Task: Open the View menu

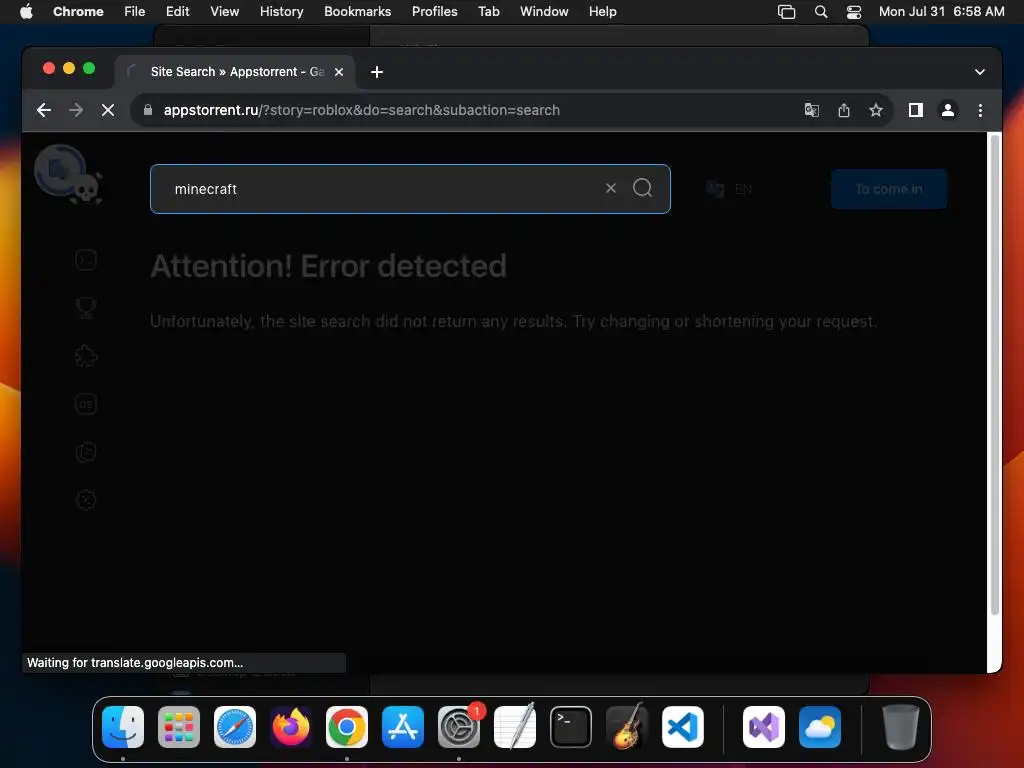Action: pos(224,11)
